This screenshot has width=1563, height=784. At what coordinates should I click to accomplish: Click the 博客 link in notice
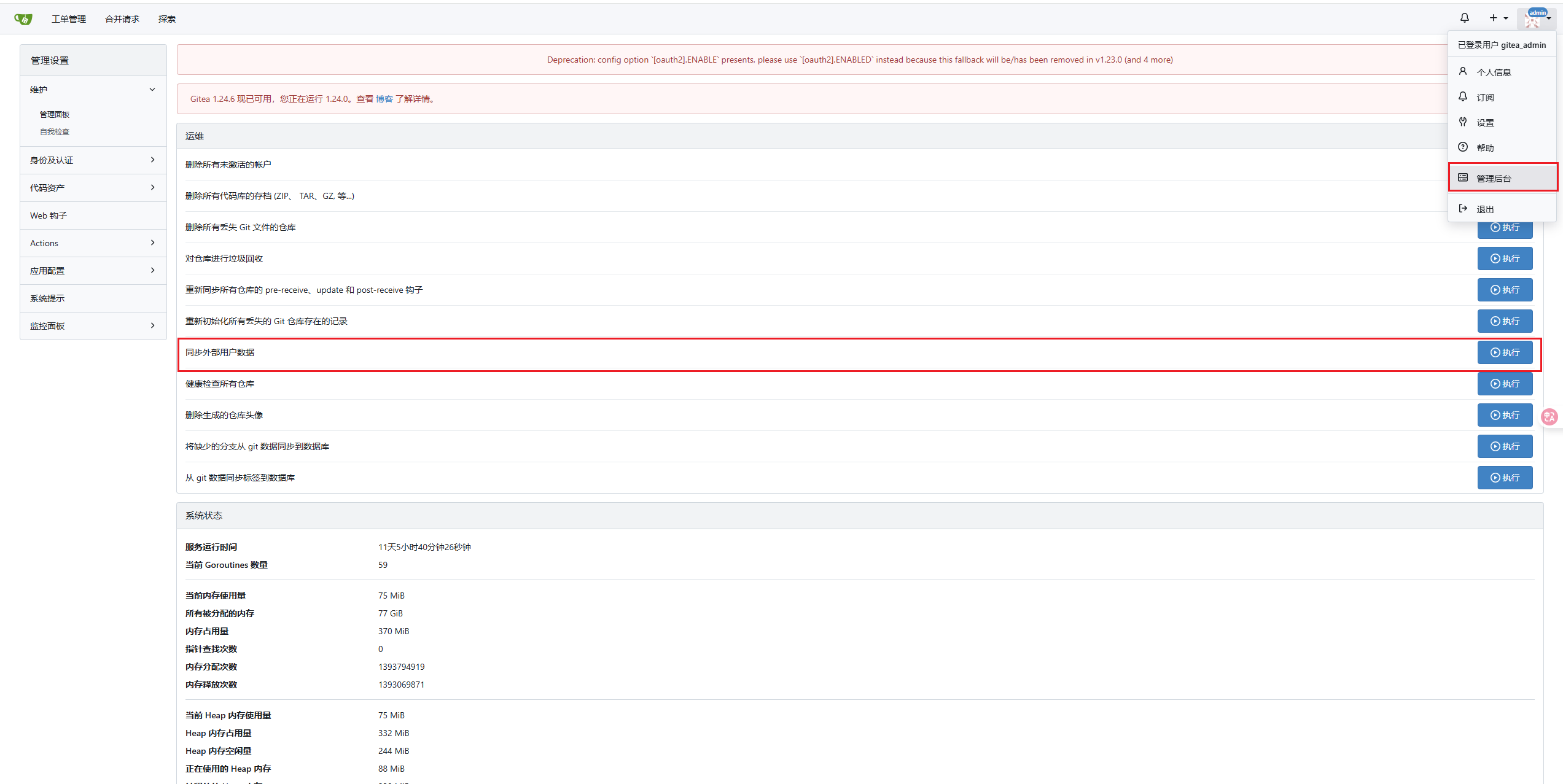coord(384,99)
